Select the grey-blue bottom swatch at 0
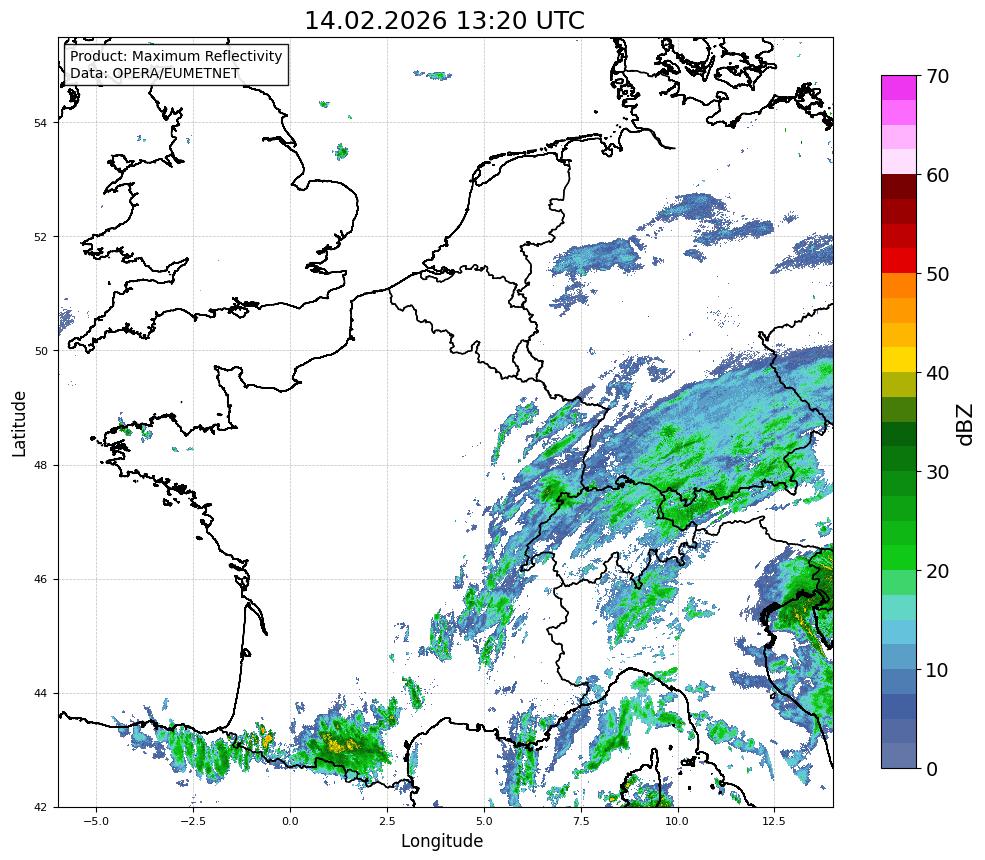Screen dimensions: 985x860 [x=899, y=756]
